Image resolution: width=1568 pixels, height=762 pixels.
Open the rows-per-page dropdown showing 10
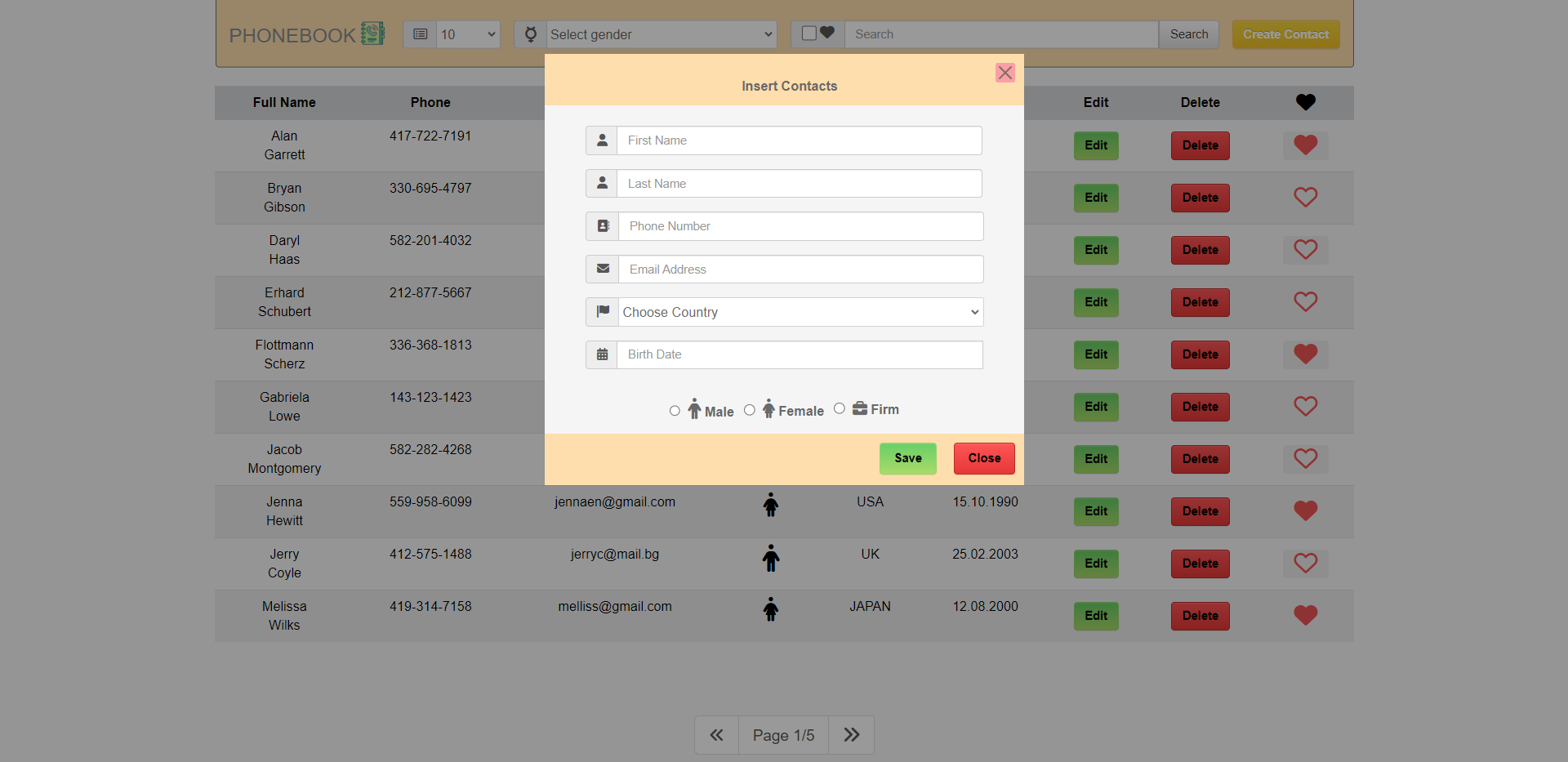click(468, 34)
